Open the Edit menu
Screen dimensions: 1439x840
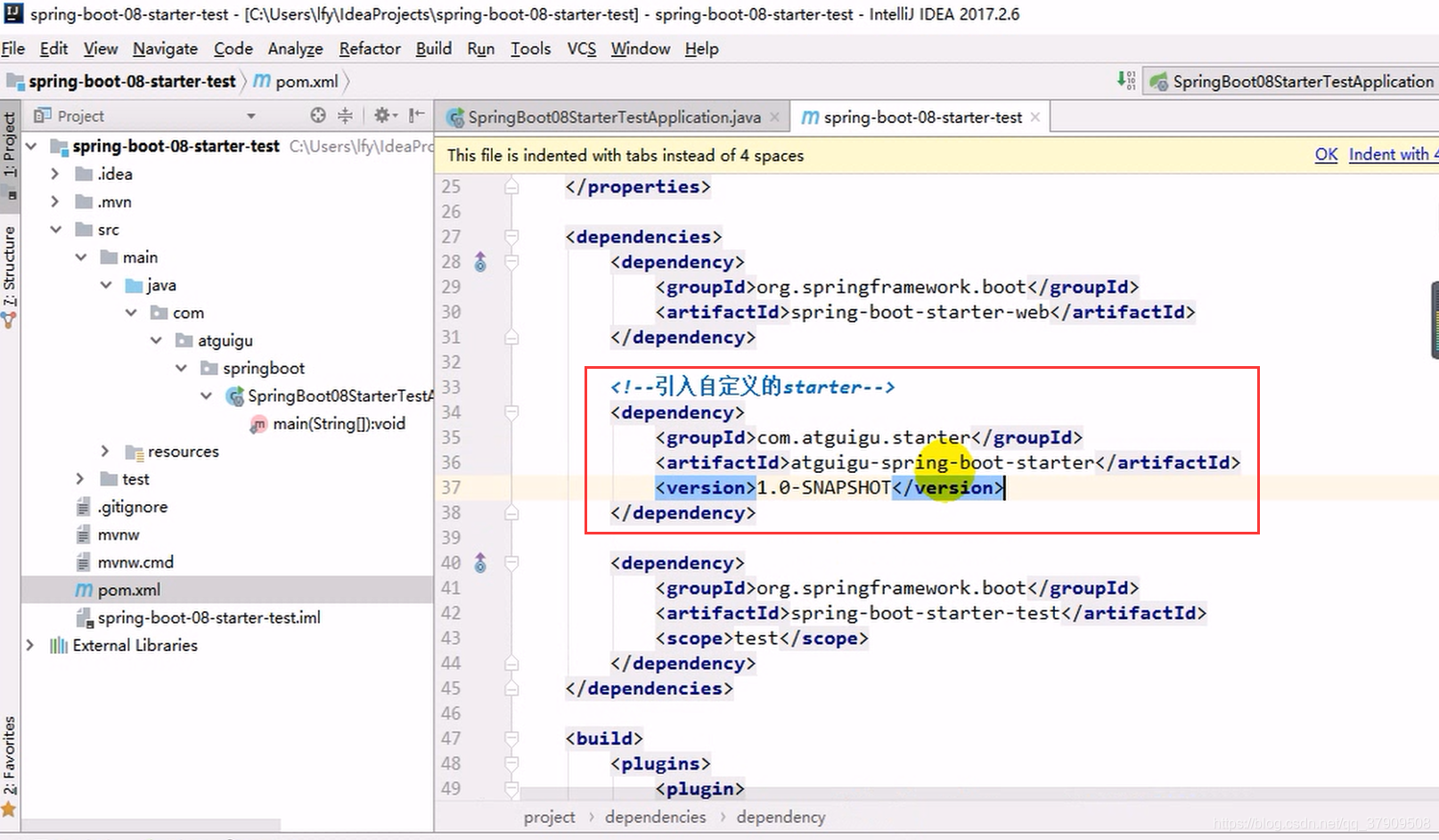tap(53, 48)
